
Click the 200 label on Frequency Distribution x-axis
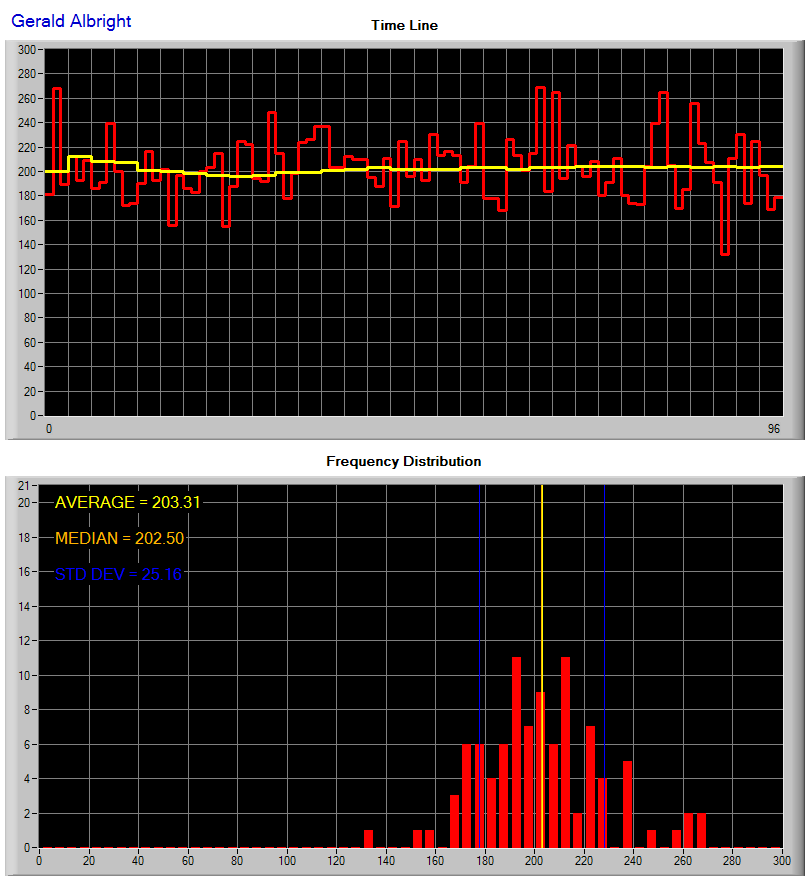[534, 861]
